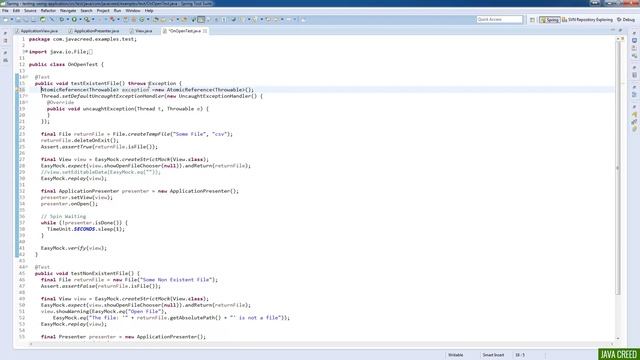Click the Maximize editor area icon
640x360 pixels.
click(x=621, y=30)
